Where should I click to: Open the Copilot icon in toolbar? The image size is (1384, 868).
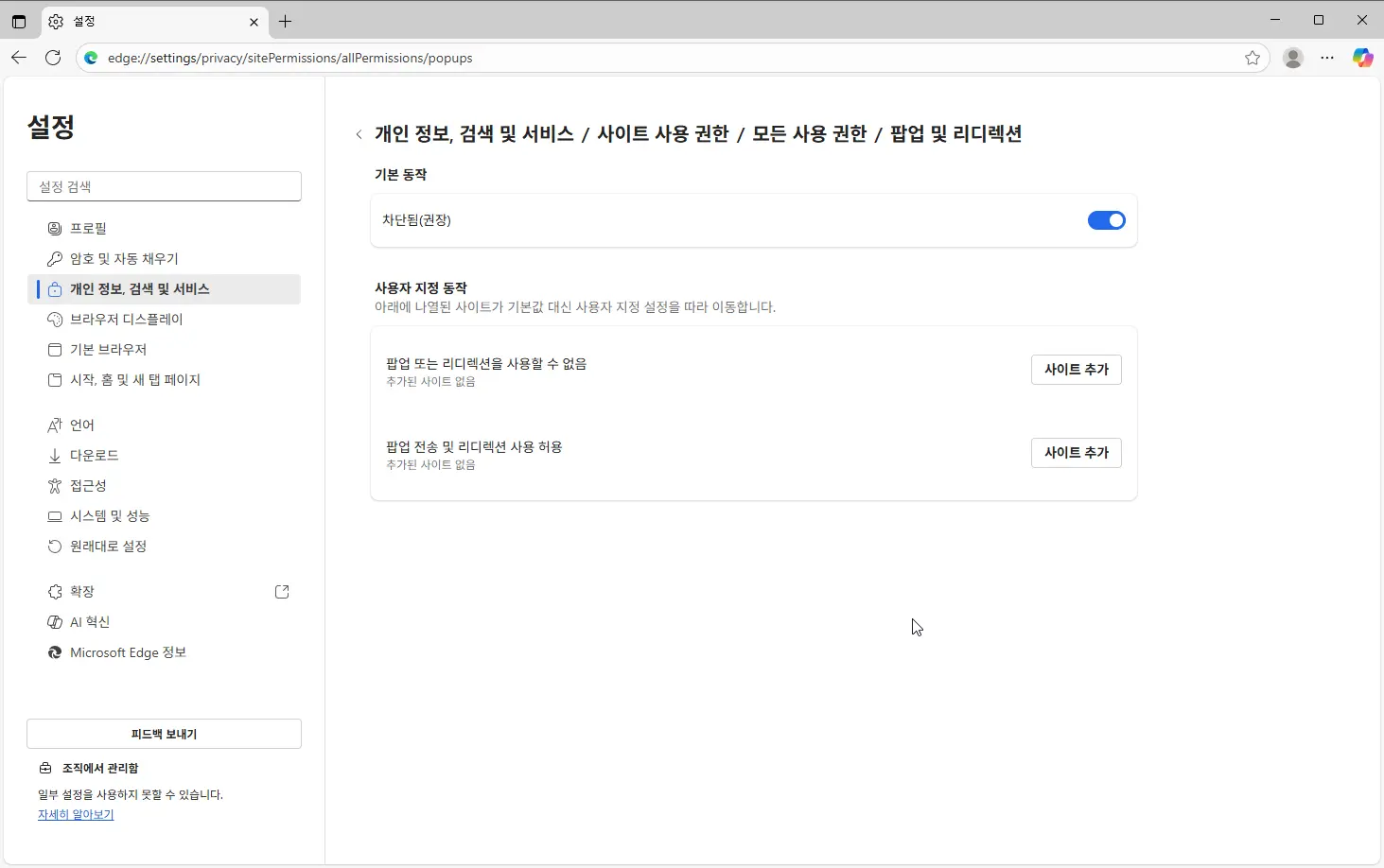click(1363, 58)
